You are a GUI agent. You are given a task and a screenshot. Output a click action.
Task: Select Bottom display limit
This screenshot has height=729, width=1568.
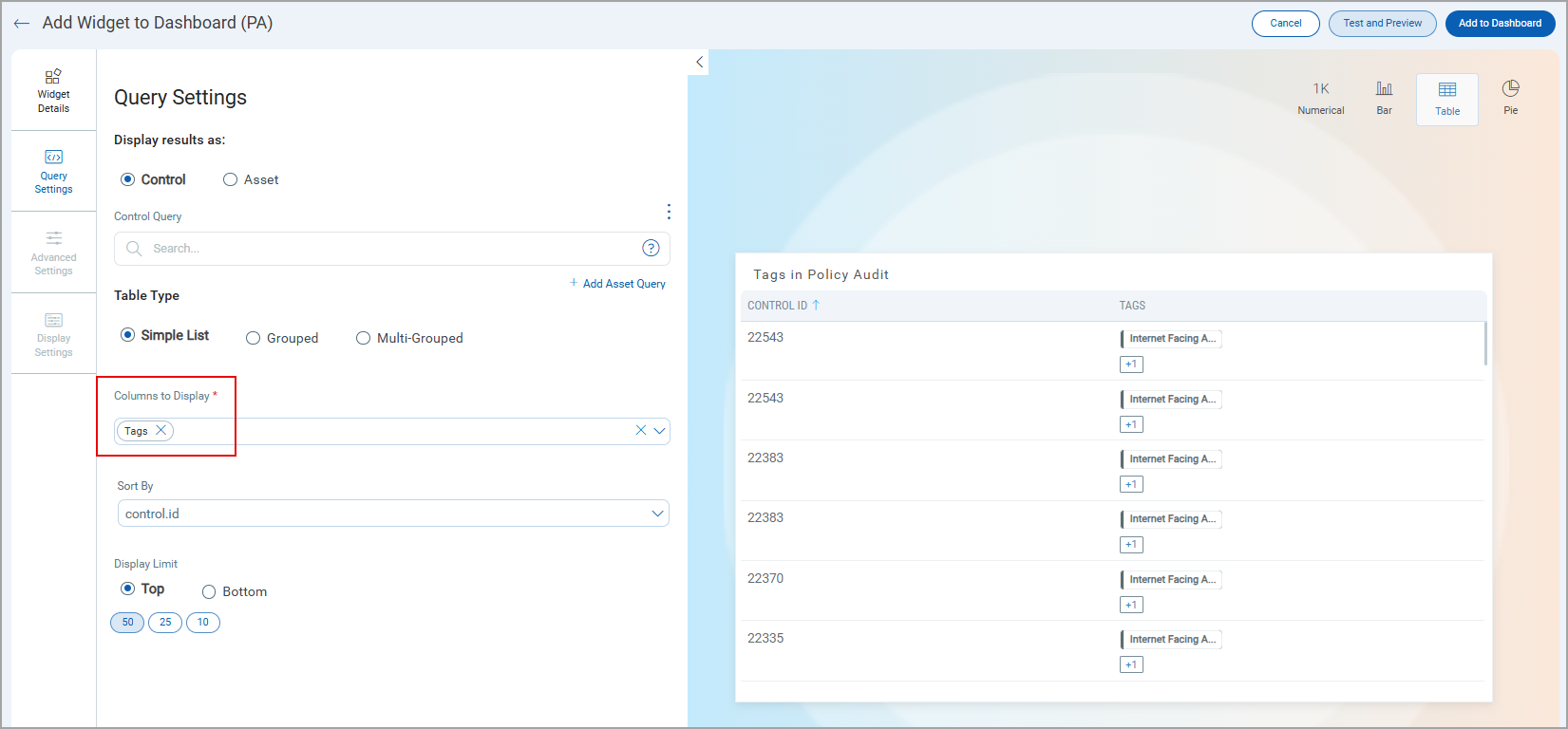[x=209, y=591]
